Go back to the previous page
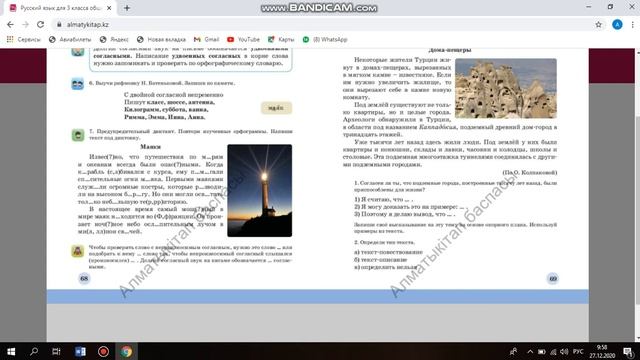The width and height of the screenshot is (640, 360). [x=10, y=24]
